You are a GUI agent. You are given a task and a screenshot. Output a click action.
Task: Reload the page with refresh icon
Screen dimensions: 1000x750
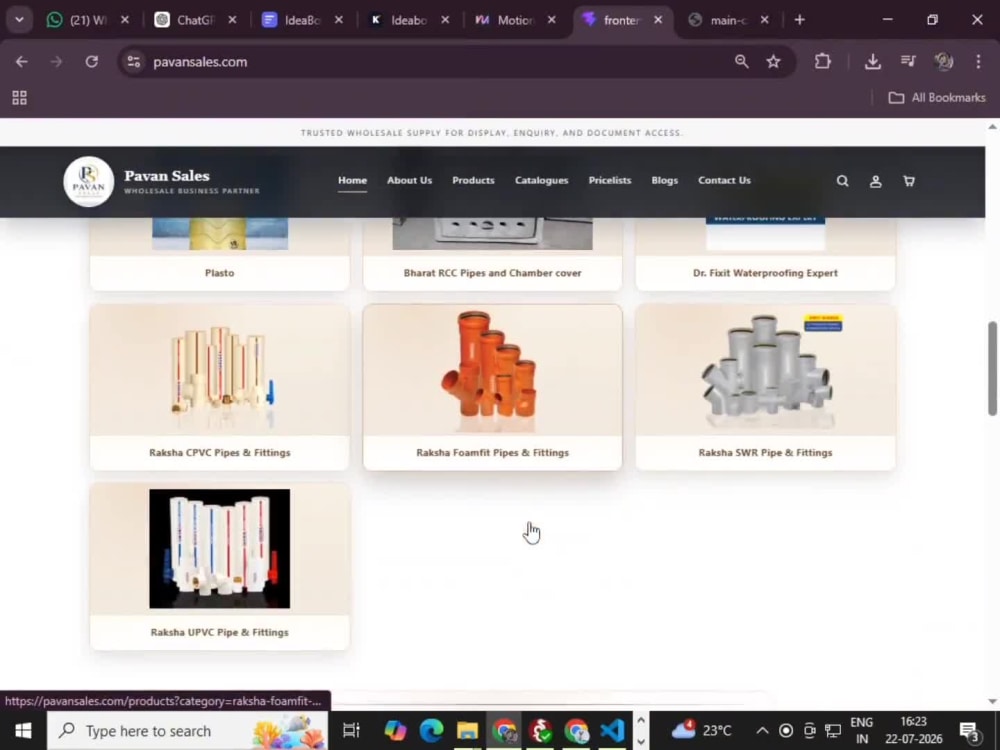(x=92, y=61)
